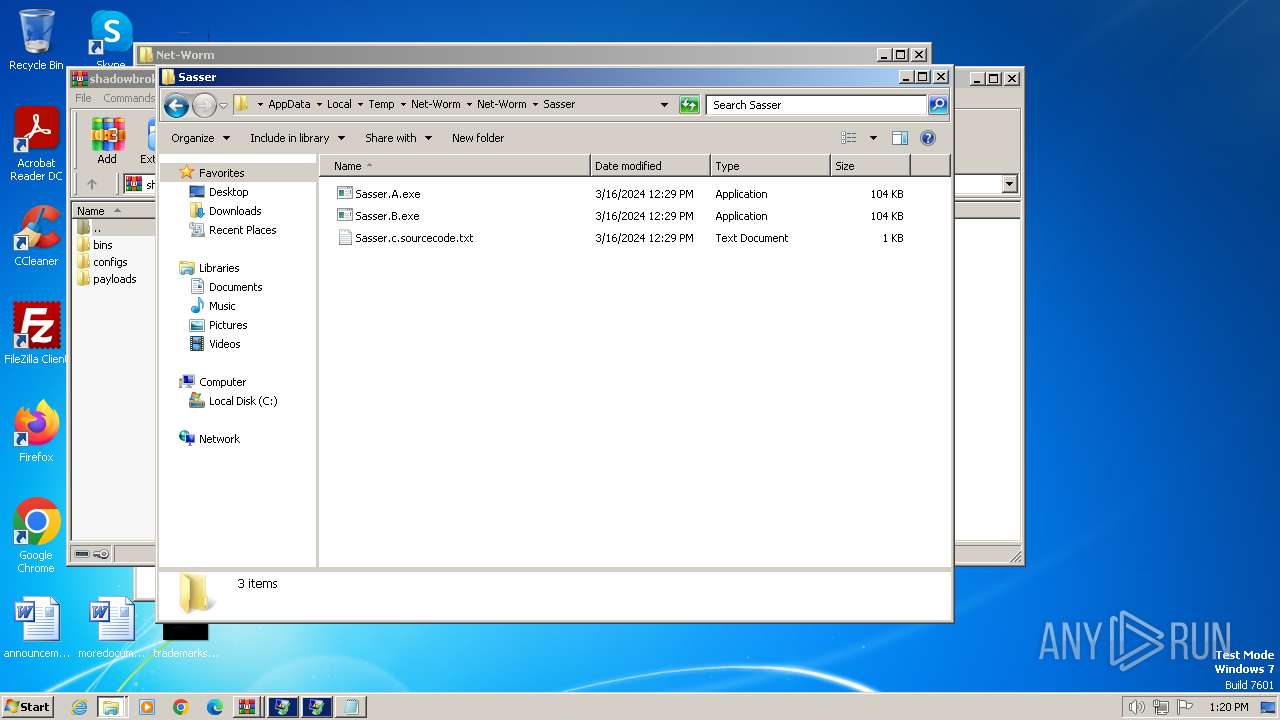This screenshot has height=720, width=1280.
Task: Open Documents library
Action: (x=235, y=287)
